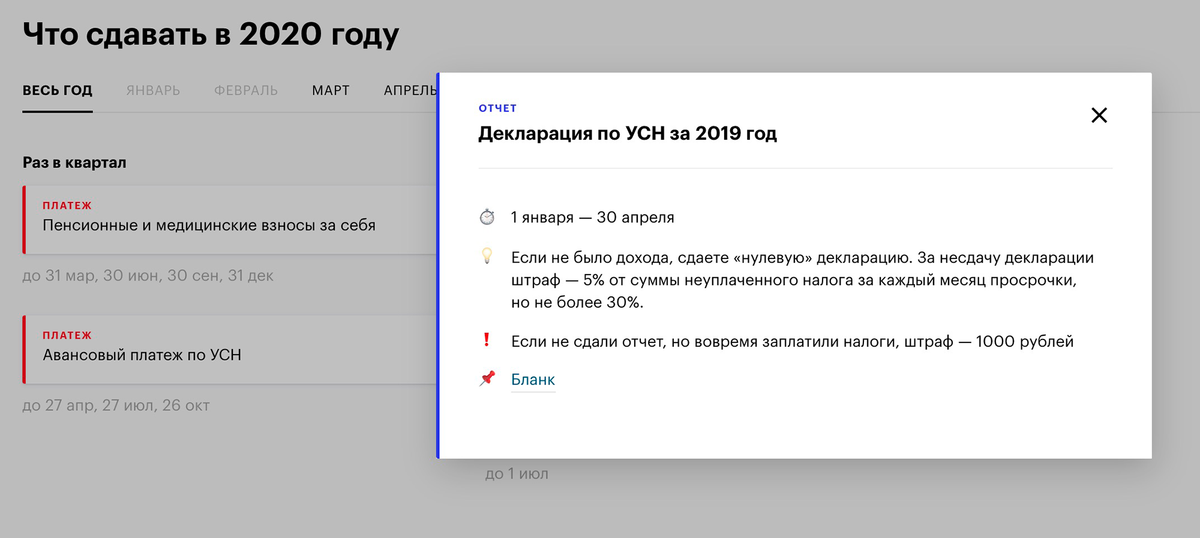This screenshot has width=1200, height=538.
Task: Click the ОТЧЕТ label in the popup
Action: 498,108
